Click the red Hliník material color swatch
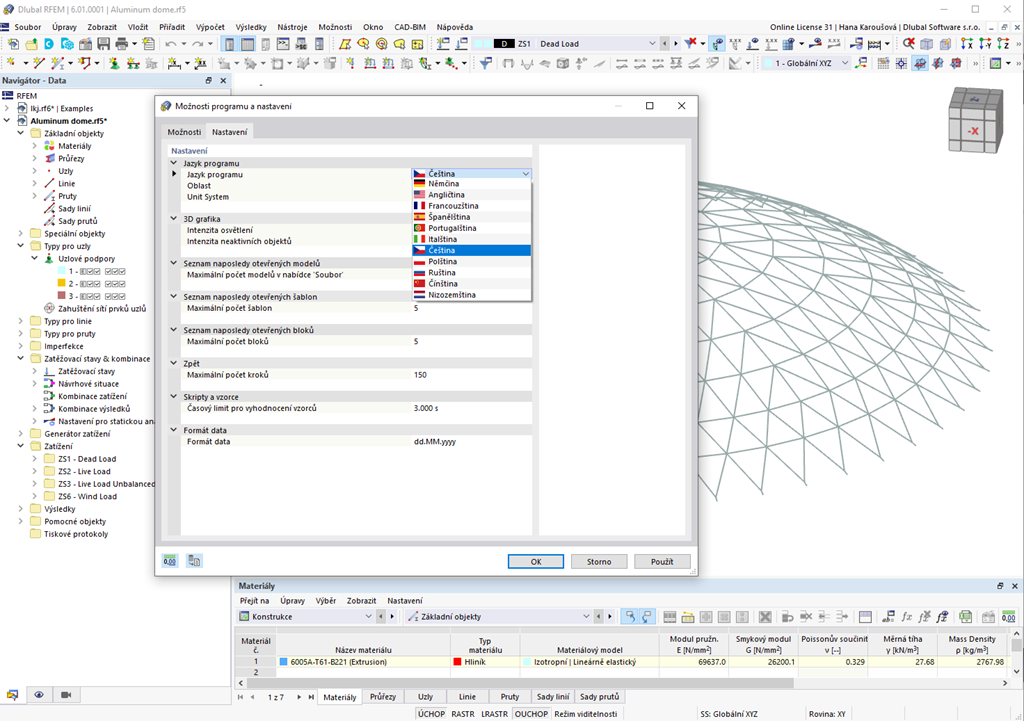 click(457, 662)
